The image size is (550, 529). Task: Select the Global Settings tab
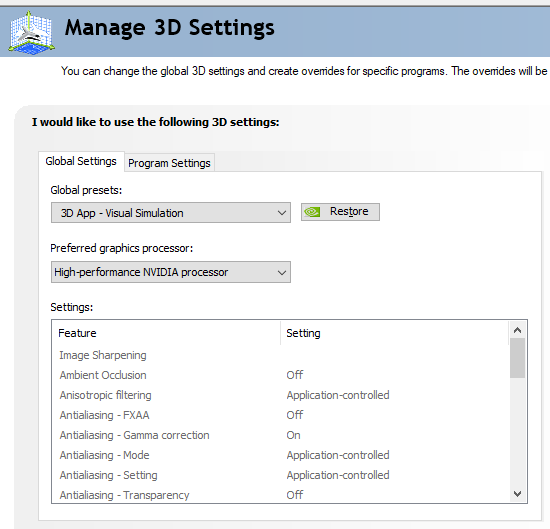click(x=81, y=161)
